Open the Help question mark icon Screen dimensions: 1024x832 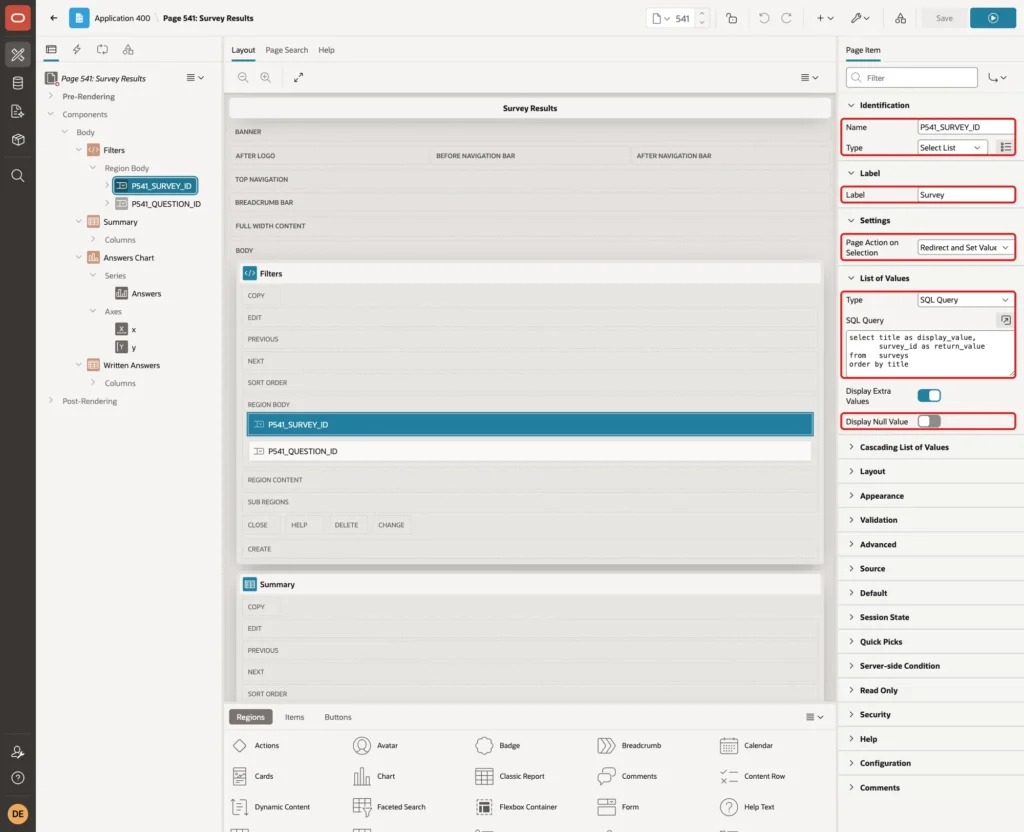(18, 778)
